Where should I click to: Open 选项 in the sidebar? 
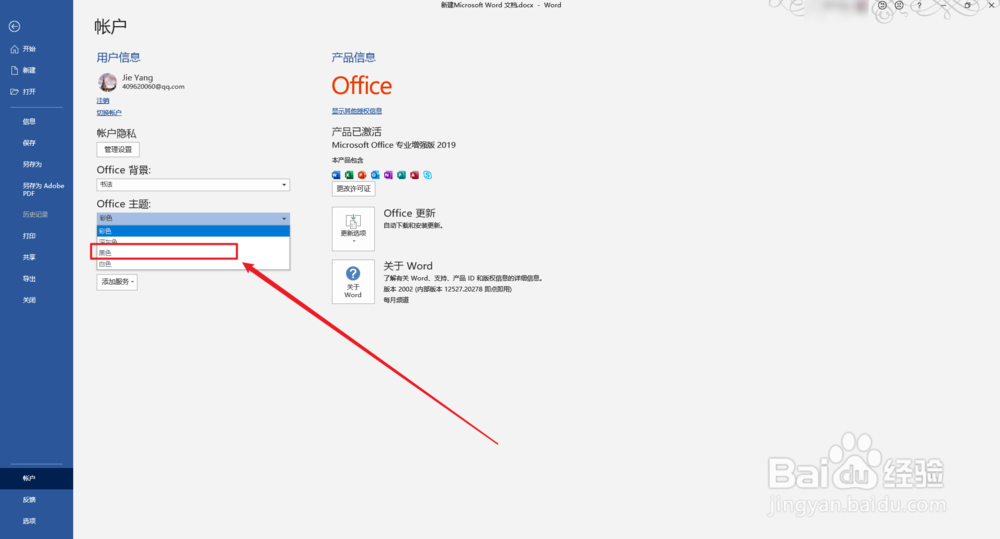29,521
